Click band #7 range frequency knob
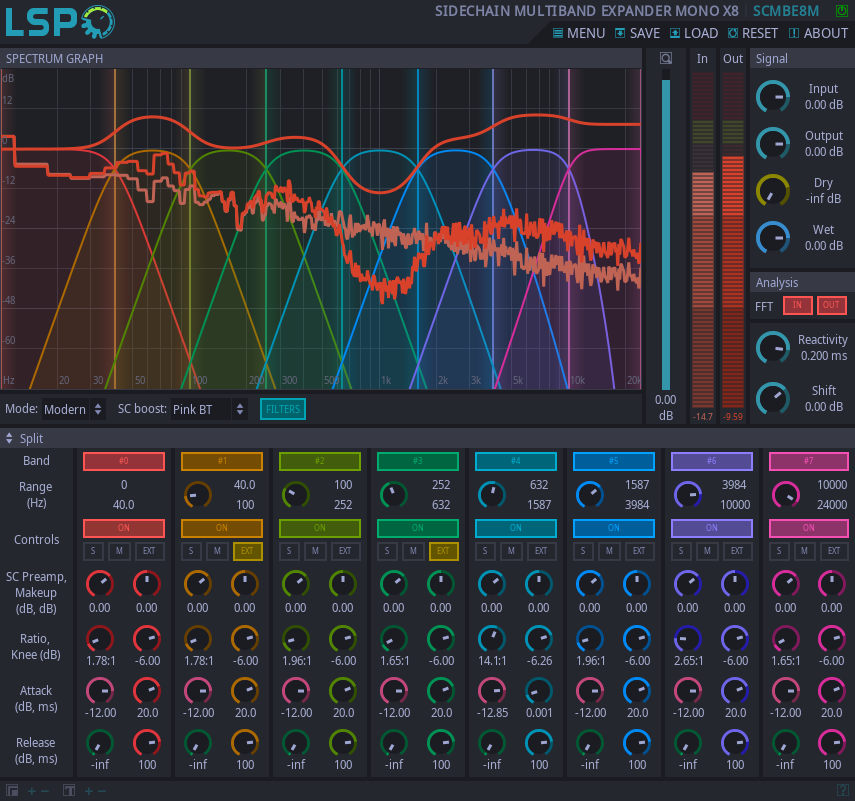This screenshot has width=855, height=801. click(x=786, y=495)
